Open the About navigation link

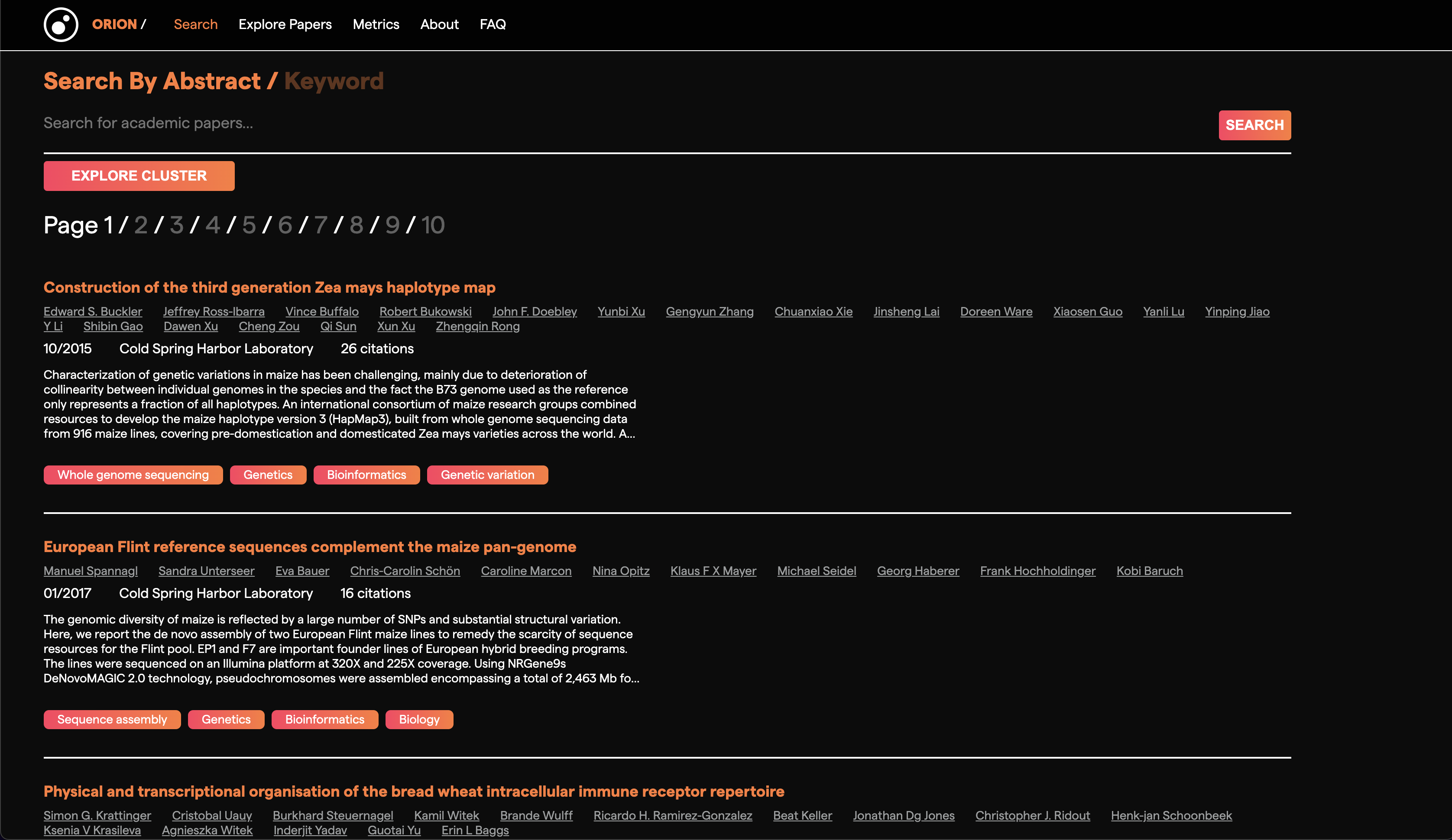pos(439,25)
